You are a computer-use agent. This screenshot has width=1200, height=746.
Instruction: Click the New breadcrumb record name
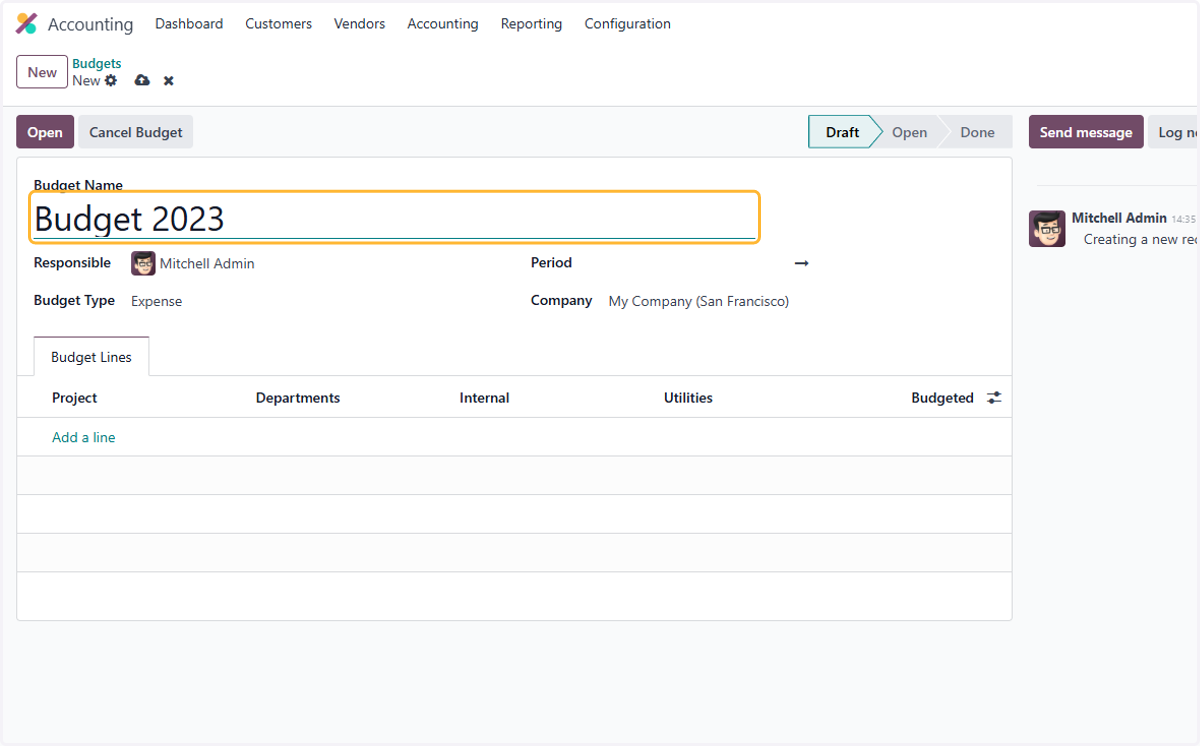pyautogui.click(x=86, y=80)
